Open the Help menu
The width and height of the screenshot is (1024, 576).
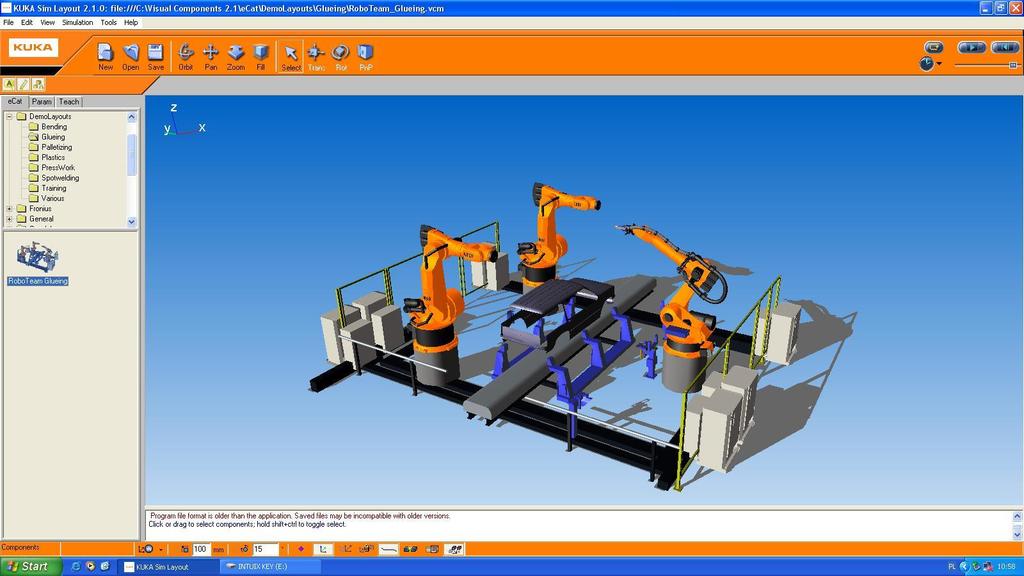click(131, 22)
